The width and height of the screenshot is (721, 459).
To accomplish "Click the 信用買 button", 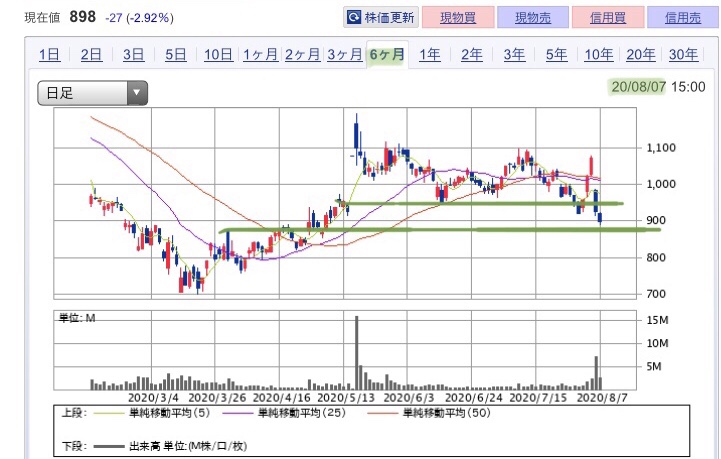I will pyautogui.click(x=608, y=18).
